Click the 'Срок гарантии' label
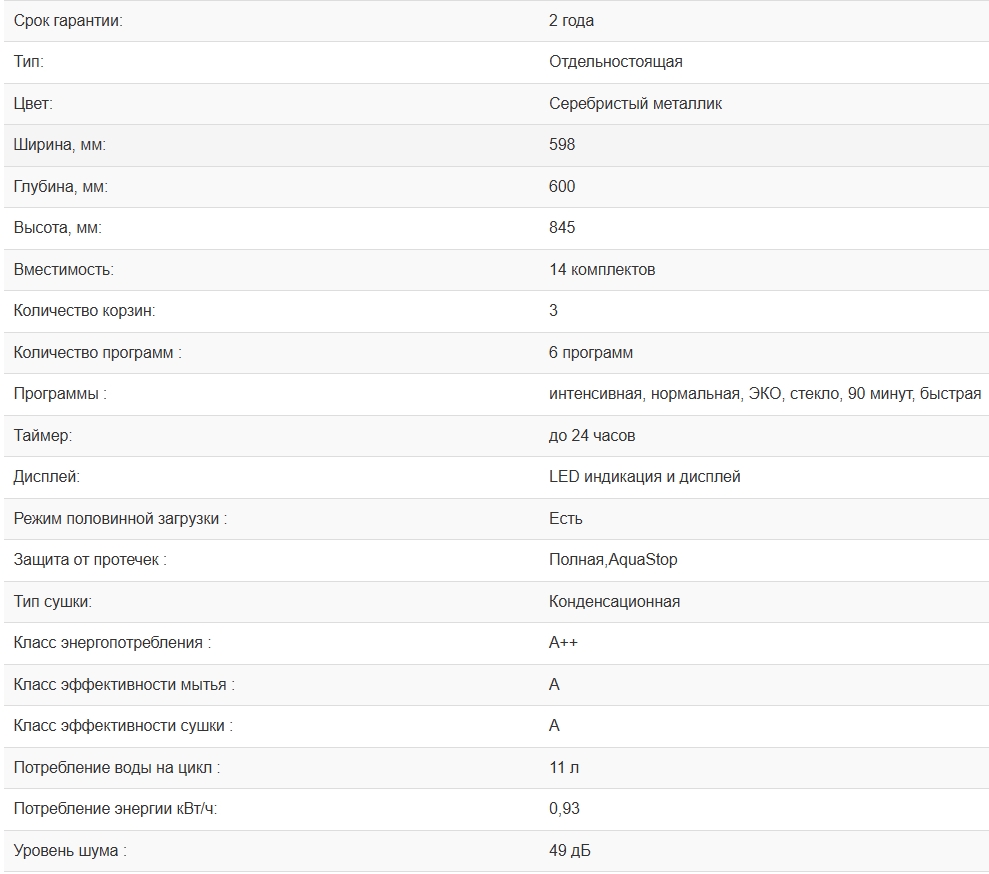The image size is (989, 874). pyautogui.click(x=68, y=20)
